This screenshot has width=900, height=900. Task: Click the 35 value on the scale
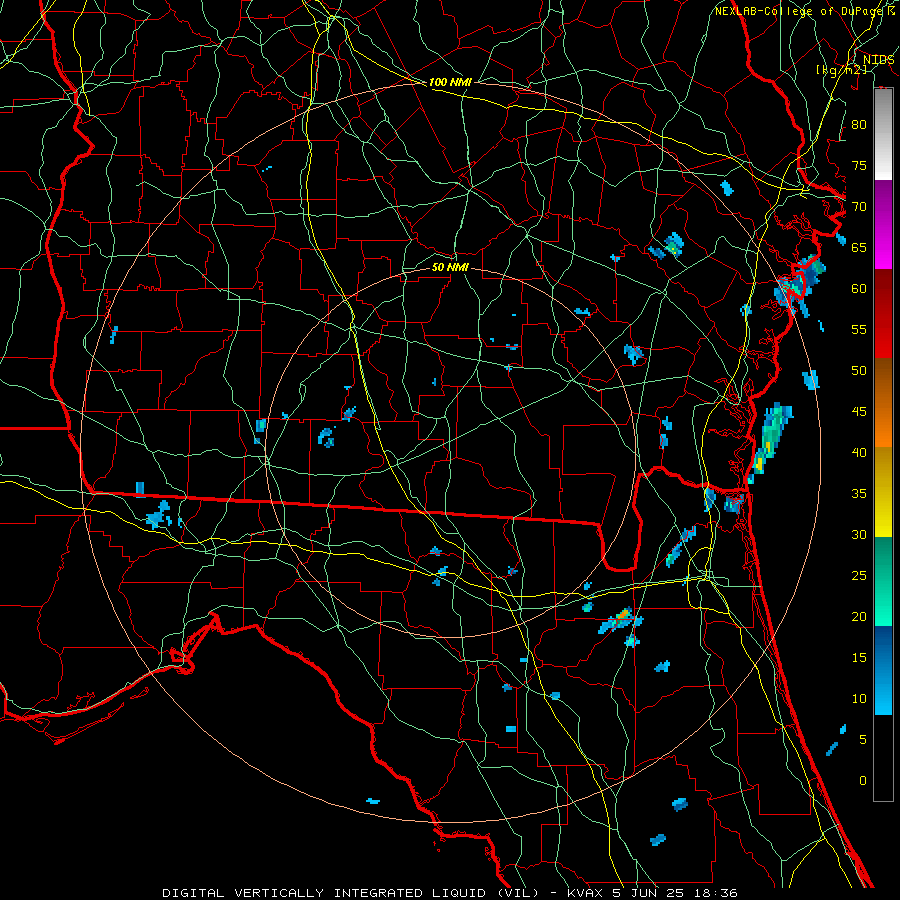tap(859, 494)
